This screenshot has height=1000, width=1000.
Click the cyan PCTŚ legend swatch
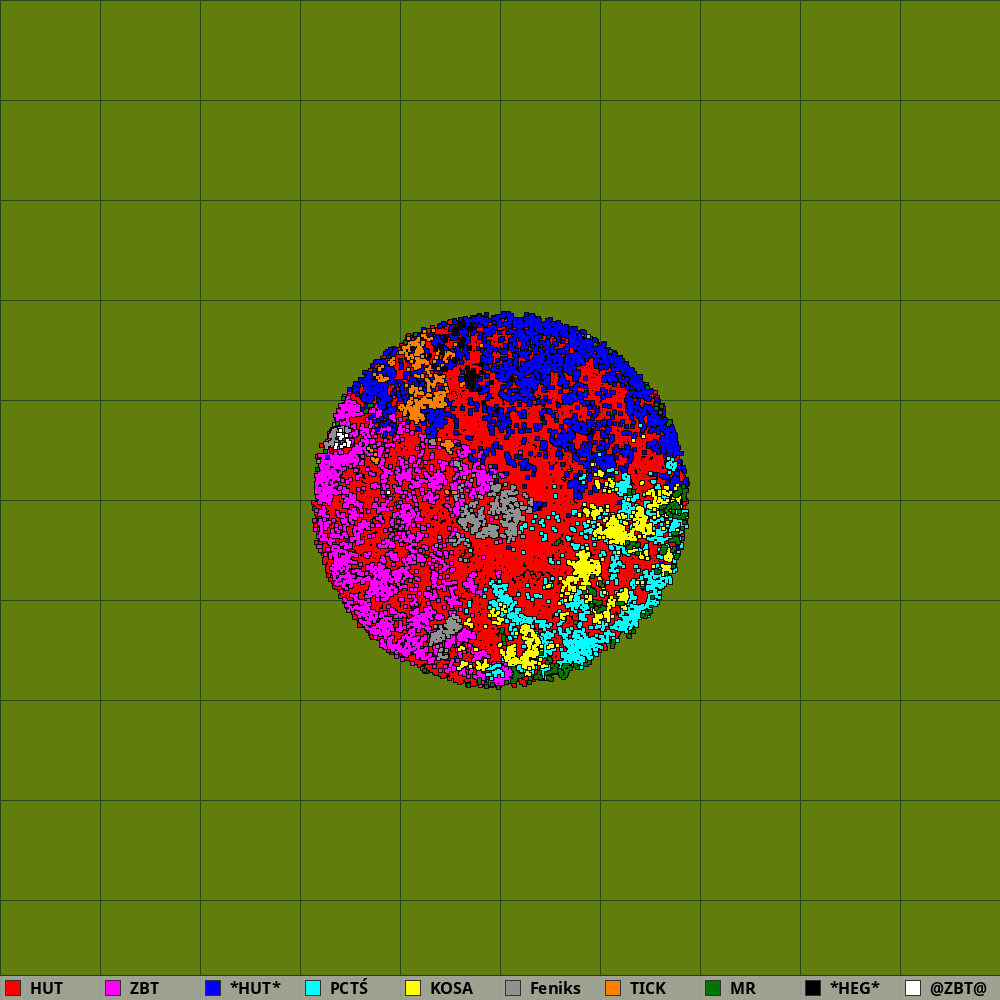(313, 988)
